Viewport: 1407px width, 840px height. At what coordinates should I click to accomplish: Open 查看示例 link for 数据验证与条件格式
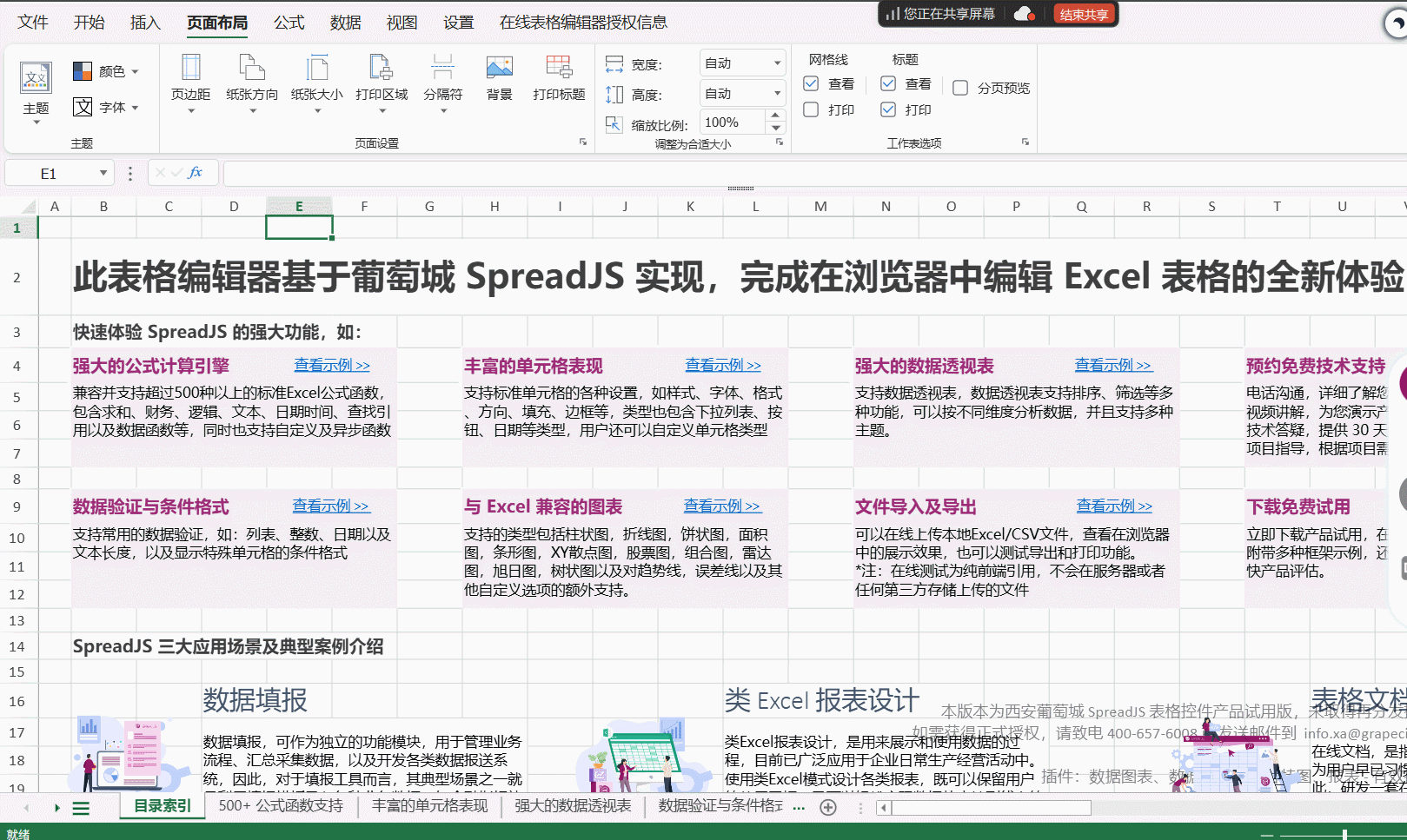pyautogui.click(x=331, y=506)
